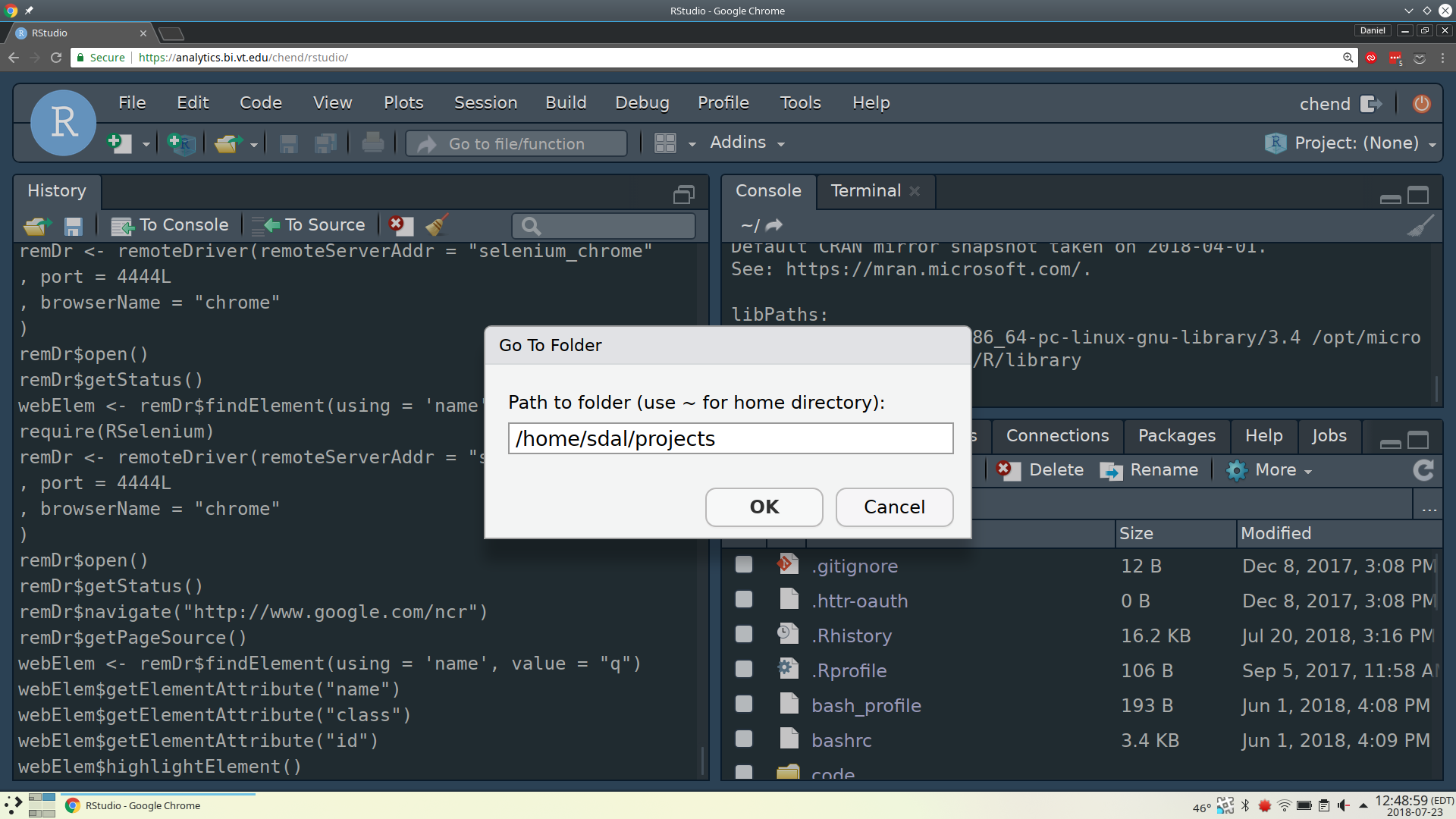The image size is (1456, 819).
Task: Click the .Rhistory file icon
Action: tap(788, 635)
